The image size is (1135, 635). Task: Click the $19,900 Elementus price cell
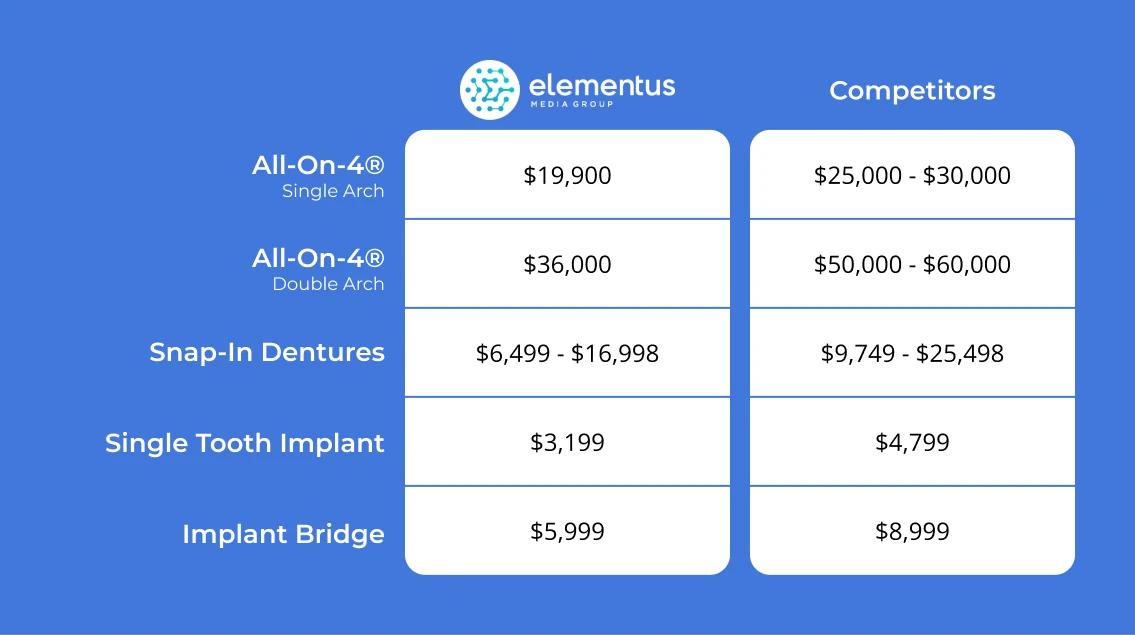click(567, 176)
